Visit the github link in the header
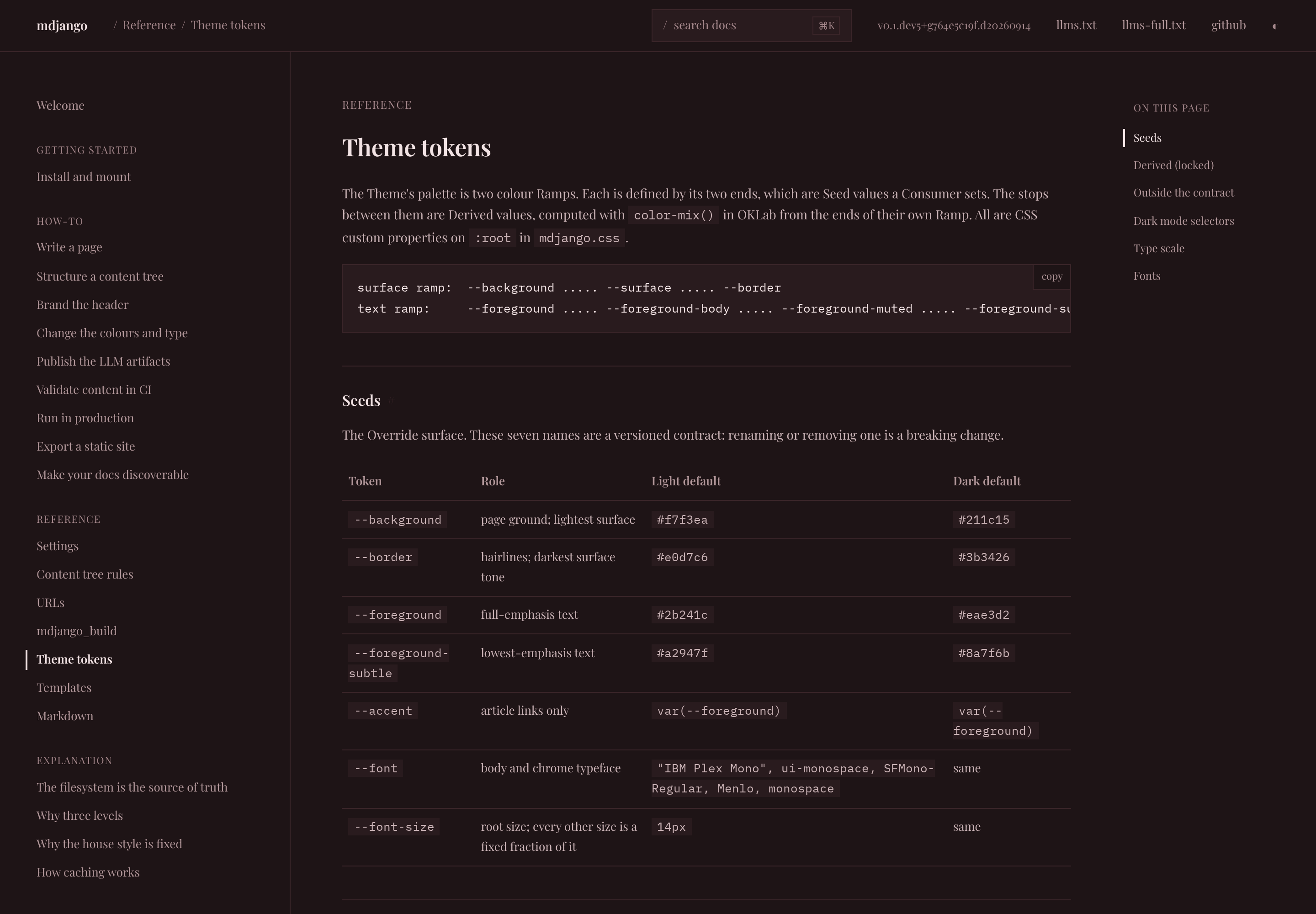Viewport: 1316px width, 914px height. [x=1228, y=25]
